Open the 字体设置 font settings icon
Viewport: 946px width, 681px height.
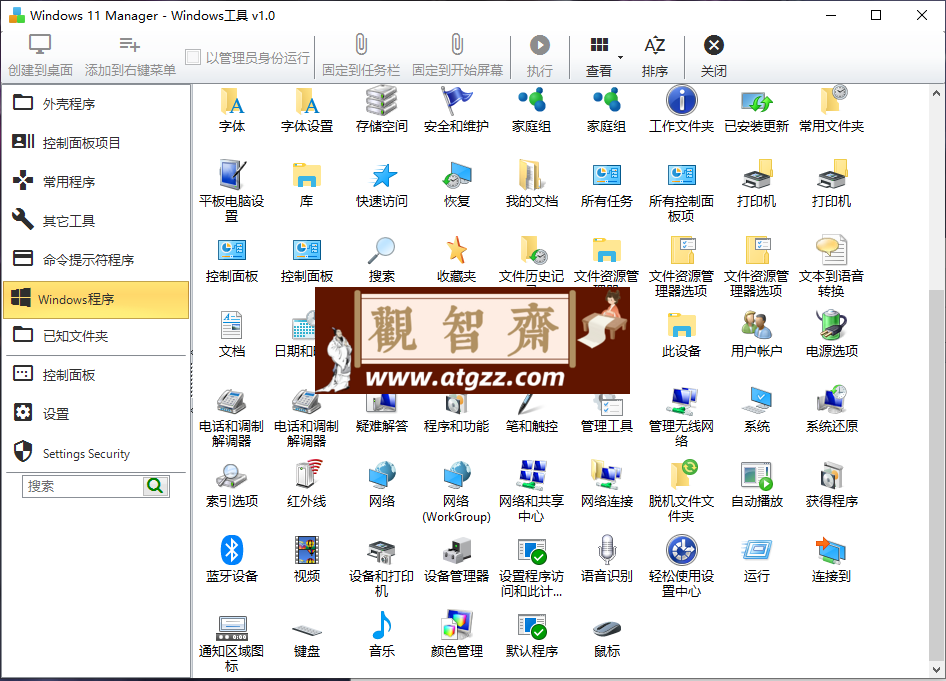point(307,110)
